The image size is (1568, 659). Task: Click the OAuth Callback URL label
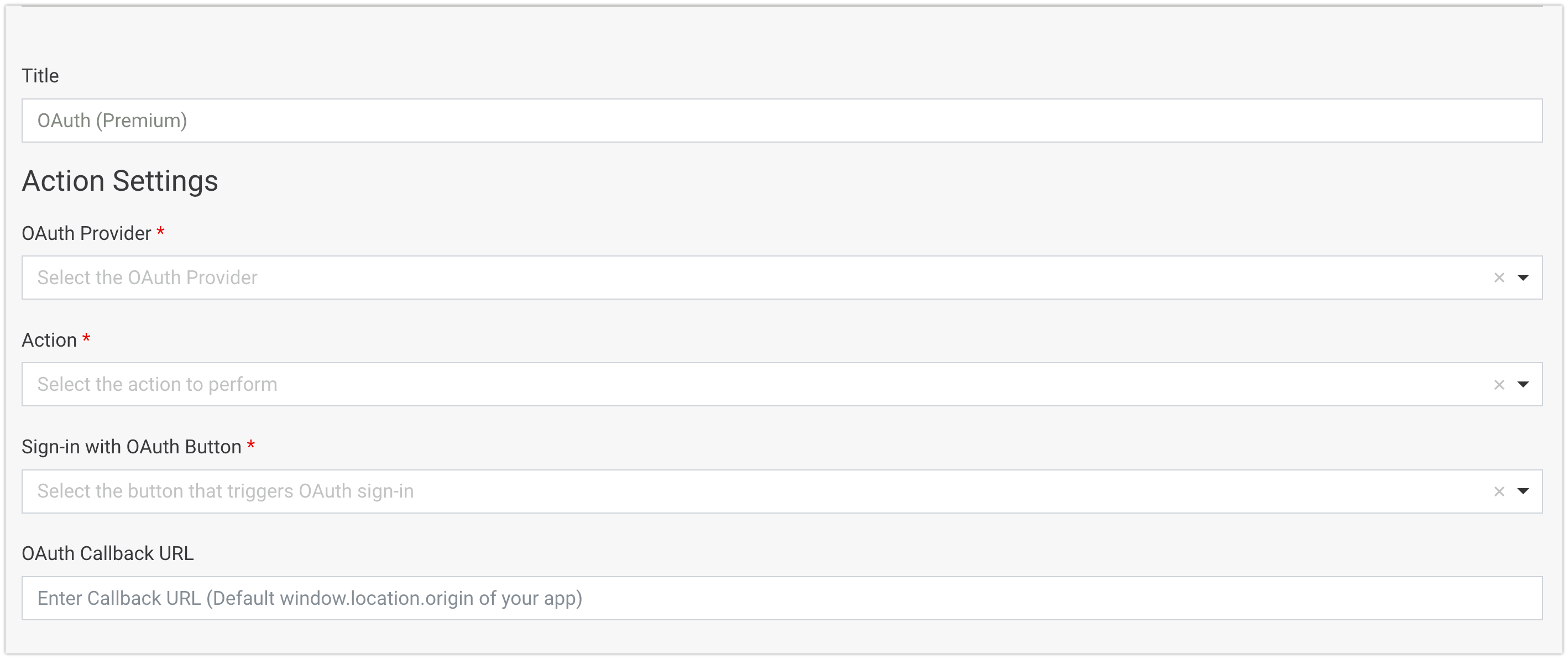pyautogui.click(x=108, y=554)
